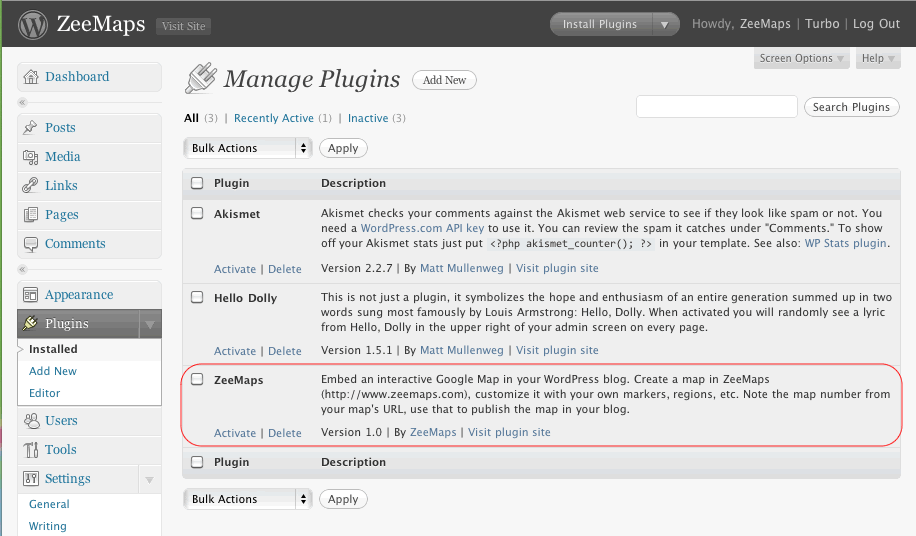
Task: Click ZeeMaps author link in version row
Action: [x=433, y=432]
